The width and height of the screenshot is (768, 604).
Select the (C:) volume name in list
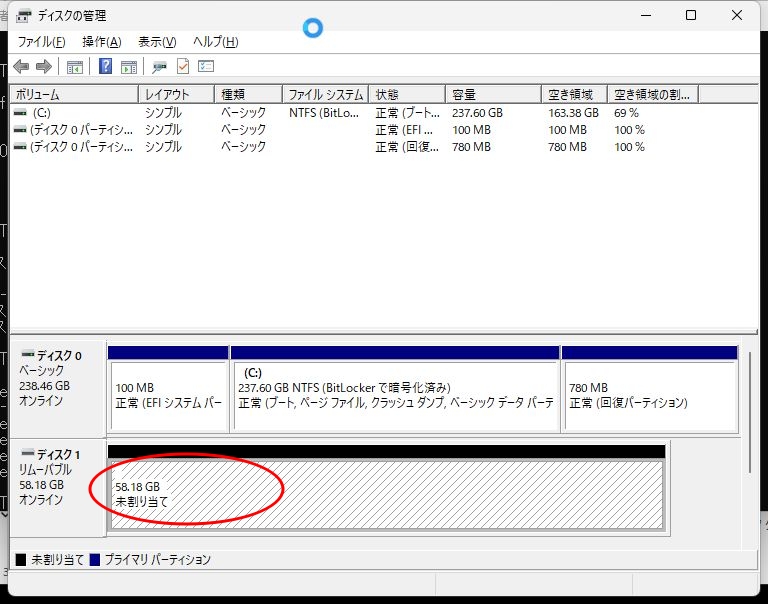tap(42, 113)
